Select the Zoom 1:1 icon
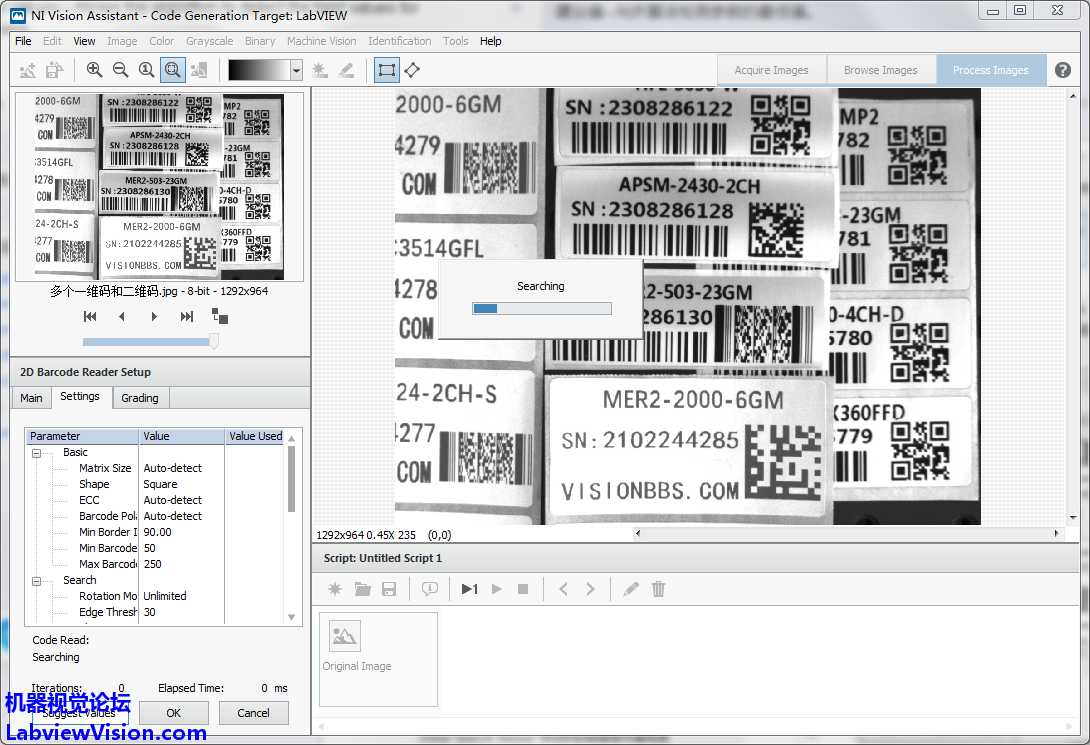Viewport: 1090px width, 745px height. pyautogui.click(x=146, y=70)
